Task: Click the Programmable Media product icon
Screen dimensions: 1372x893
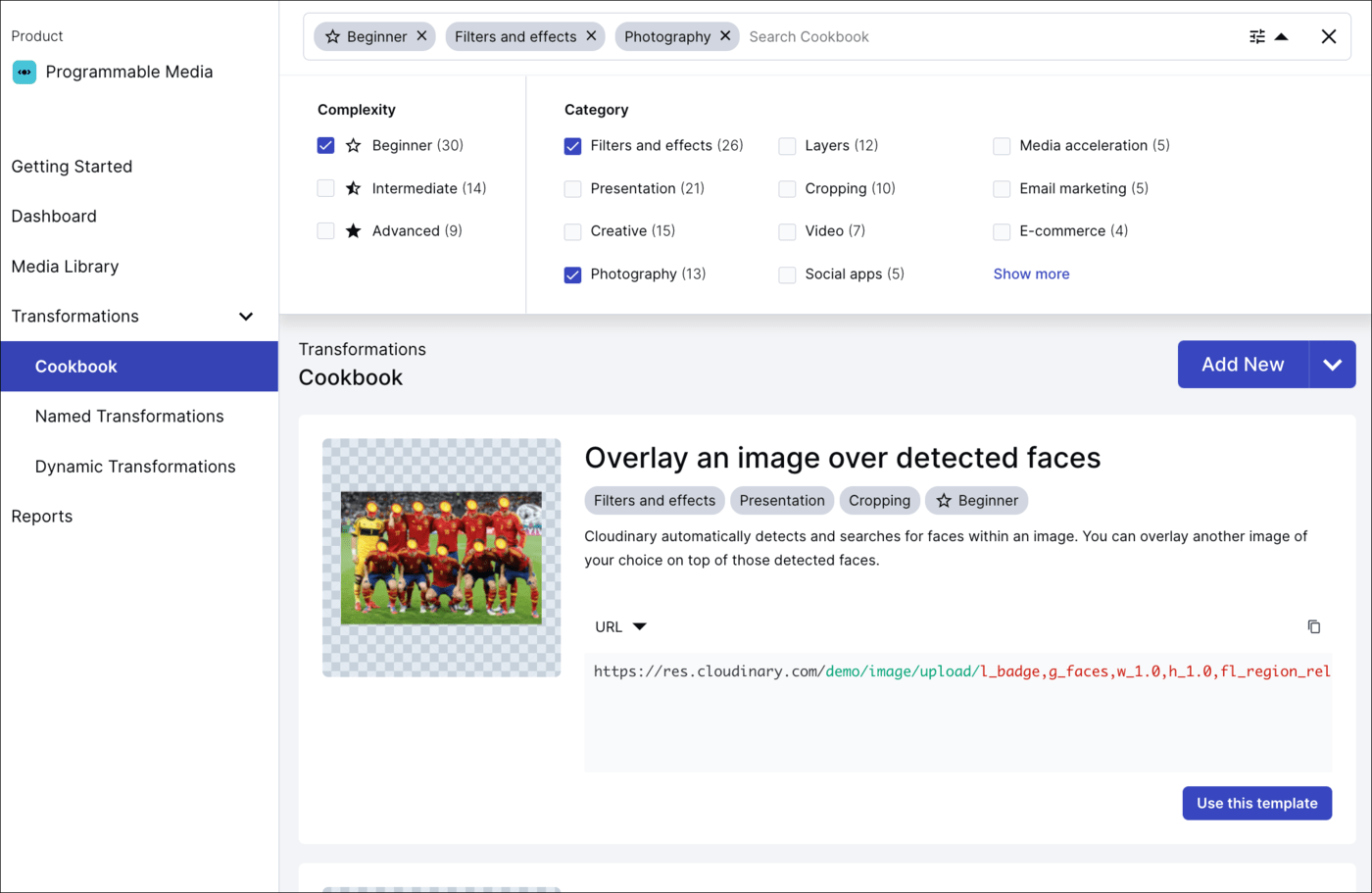Action: (24, 72)
